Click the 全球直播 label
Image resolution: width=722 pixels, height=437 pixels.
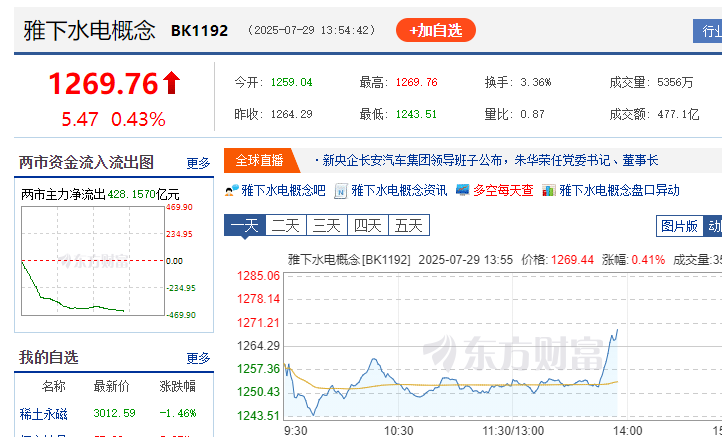(x=259, y=160)
